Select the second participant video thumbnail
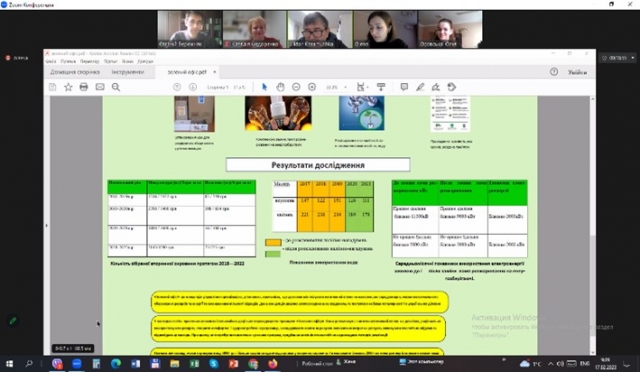Image resolution: width=640 pixels, height=372 pixels. pos(255,29)
